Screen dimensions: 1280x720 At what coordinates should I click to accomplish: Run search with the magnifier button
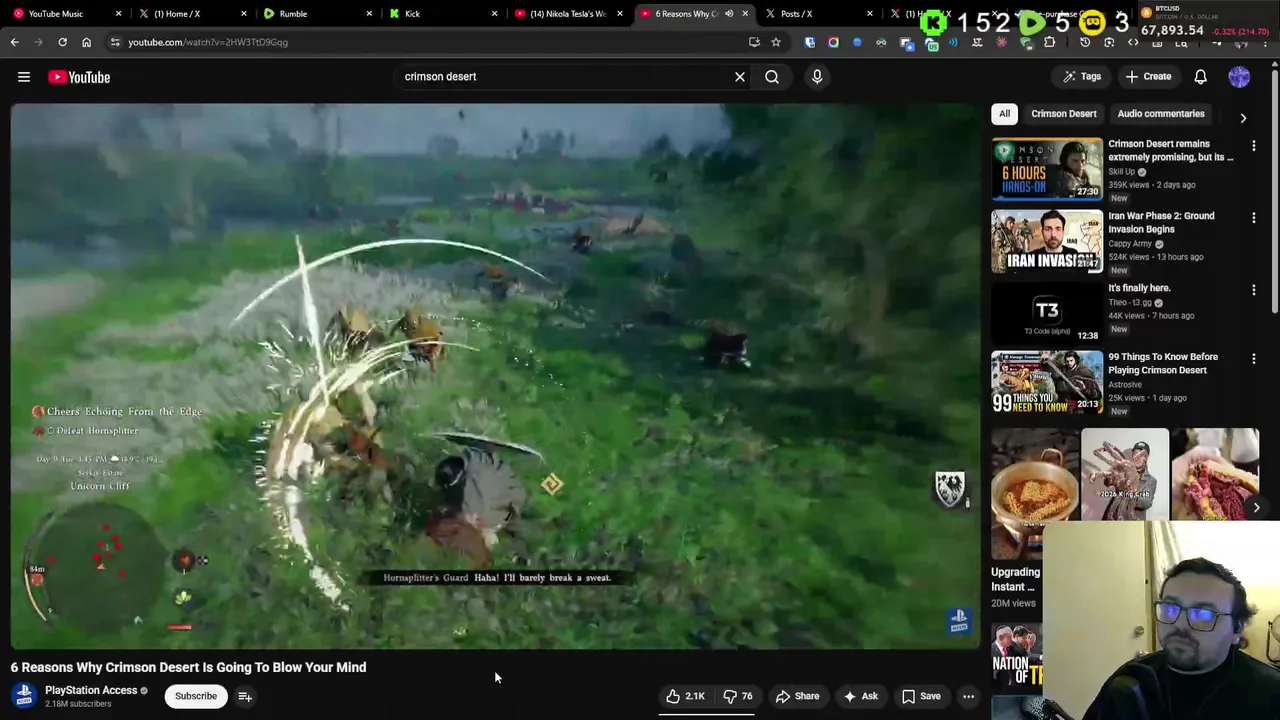[x=772, y=77]
